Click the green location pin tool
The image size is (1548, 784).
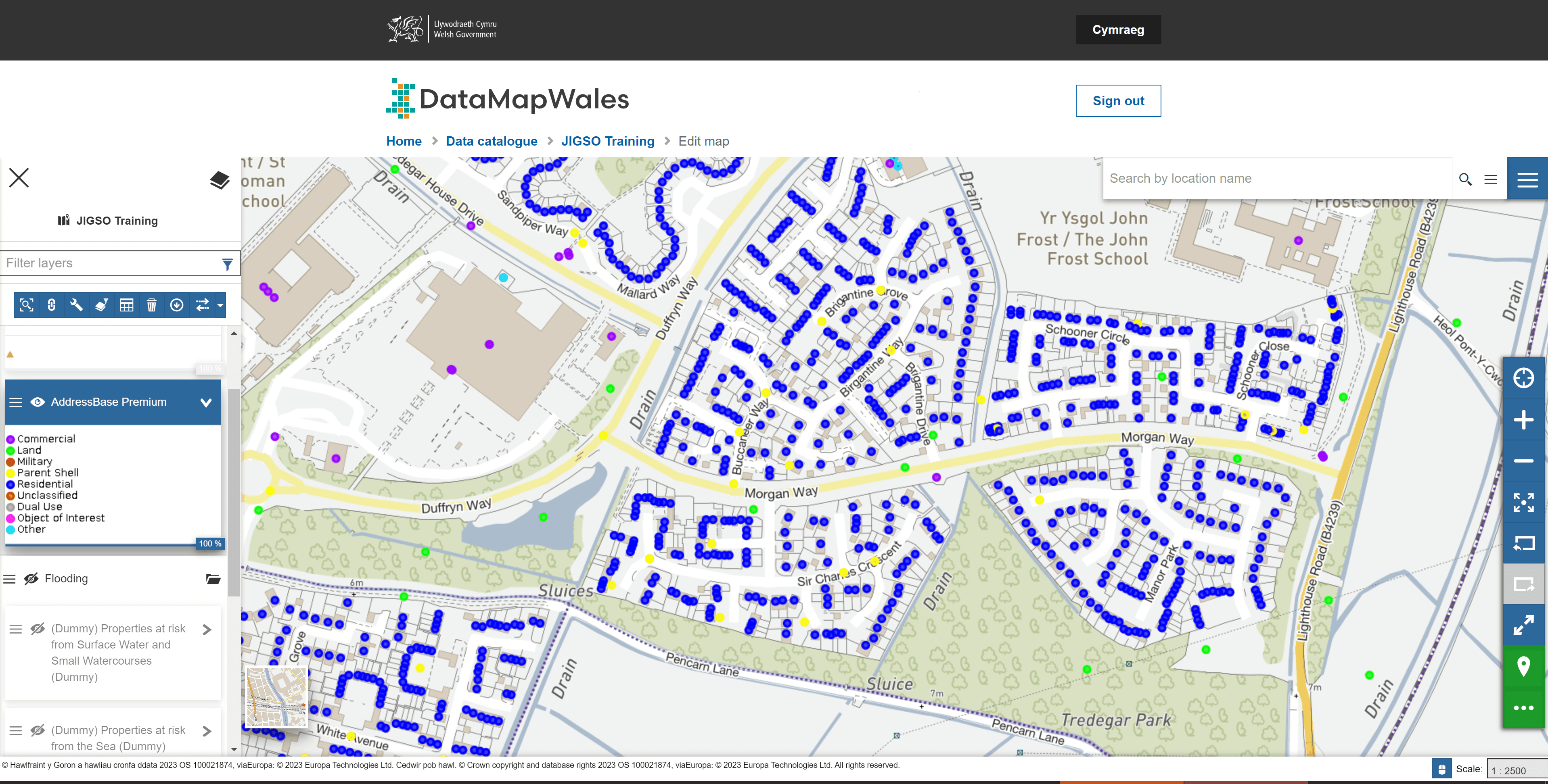pyautogui.click(x=1523, y=666)
